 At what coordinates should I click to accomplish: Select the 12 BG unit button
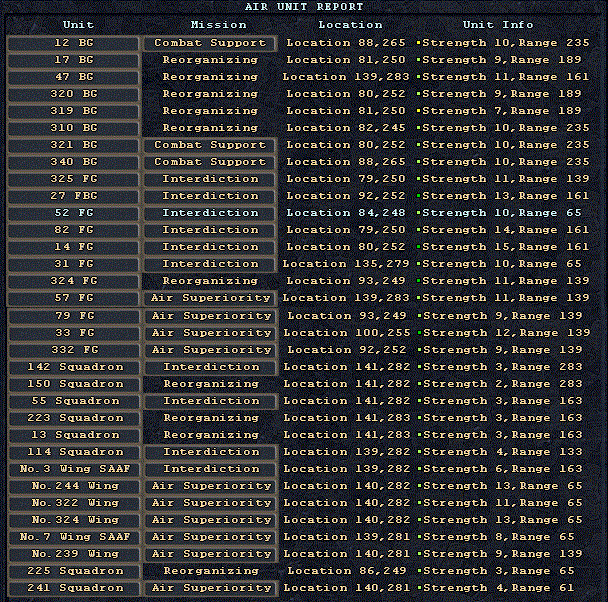point(73,43)
